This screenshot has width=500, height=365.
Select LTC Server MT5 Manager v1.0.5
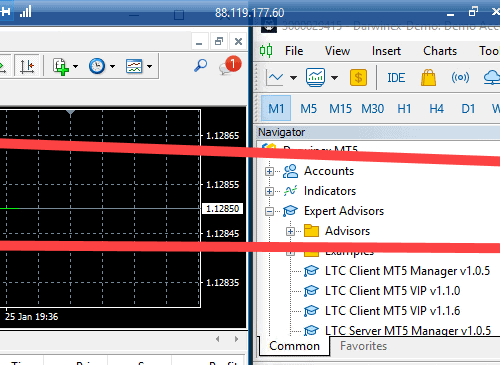(408, 330)
